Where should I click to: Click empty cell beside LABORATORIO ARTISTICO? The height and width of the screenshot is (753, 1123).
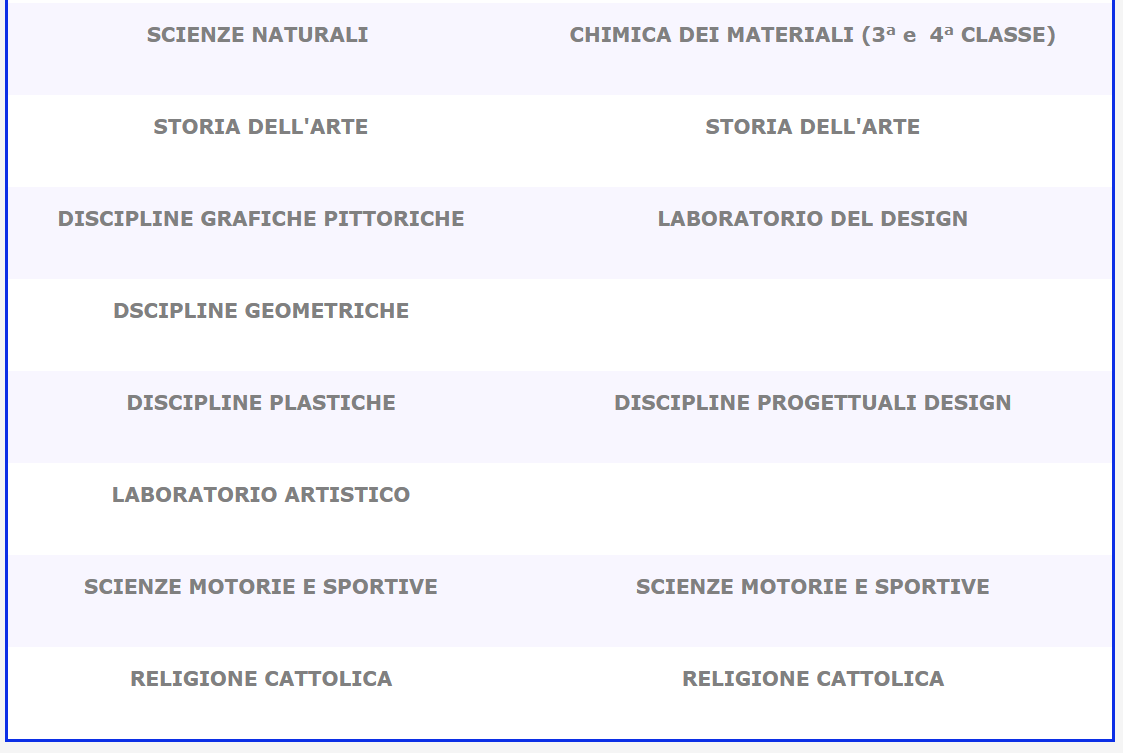[812, 509]
